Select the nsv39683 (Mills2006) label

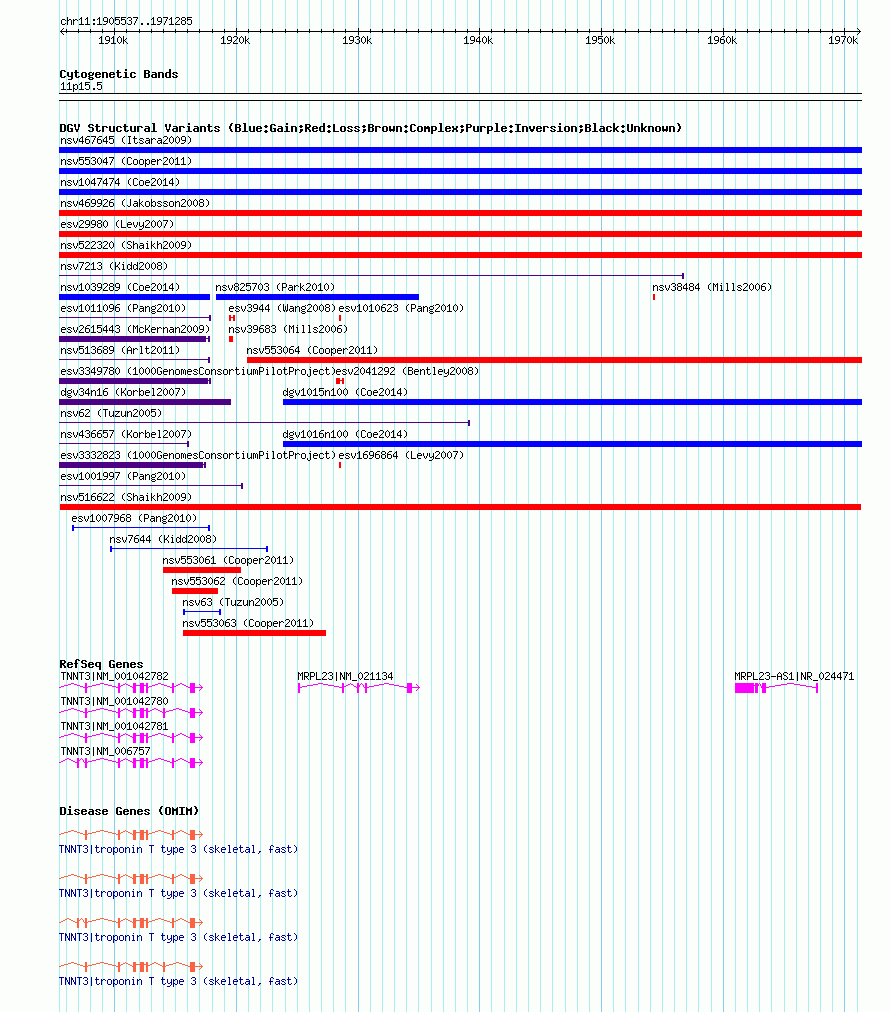pyautogui.click(x=288, y=330)
